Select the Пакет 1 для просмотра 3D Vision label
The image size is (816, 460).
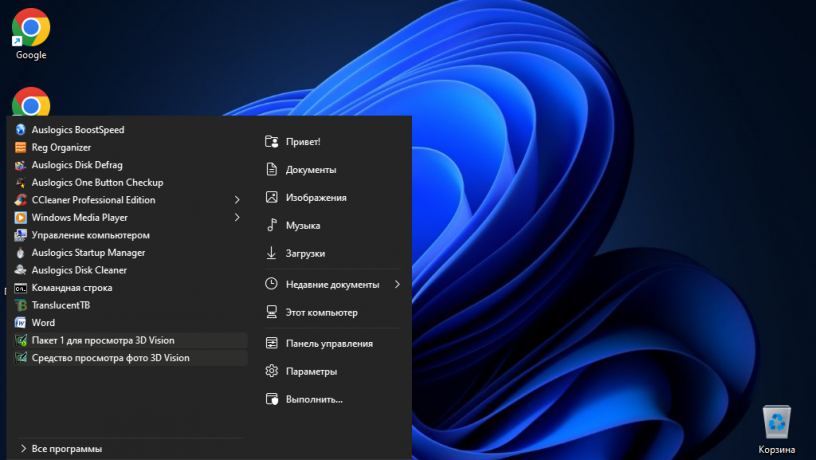pos(103,340)
